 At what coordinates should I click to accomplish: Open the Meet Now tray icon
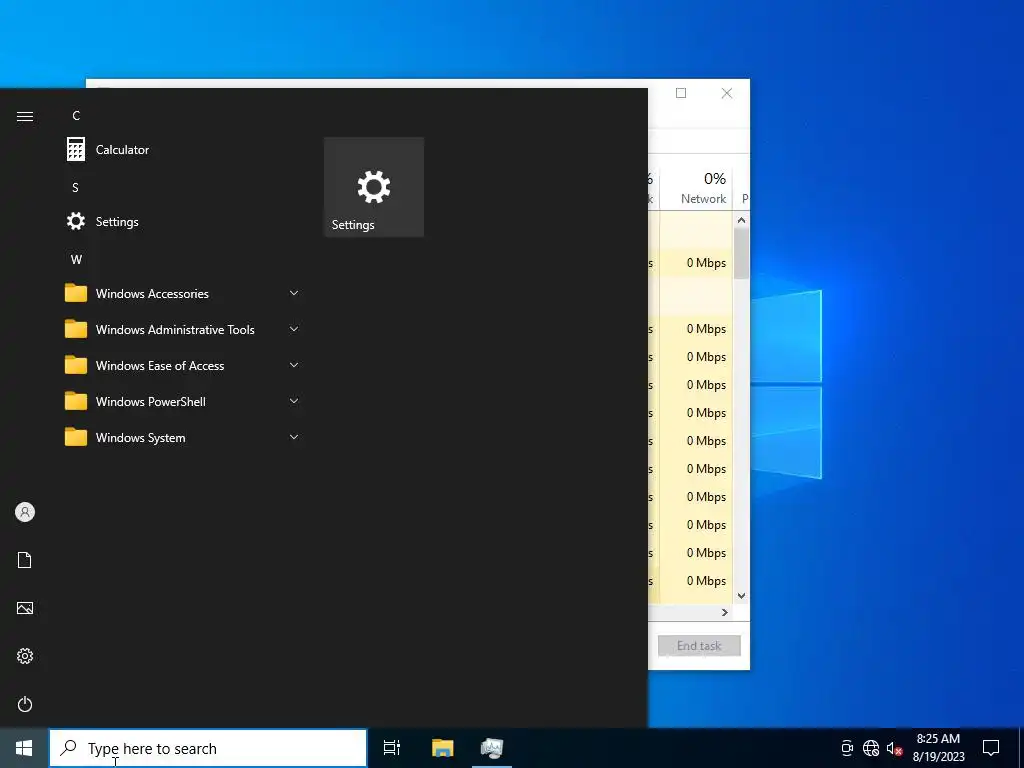pyautogui.click(x=847, y=748)
